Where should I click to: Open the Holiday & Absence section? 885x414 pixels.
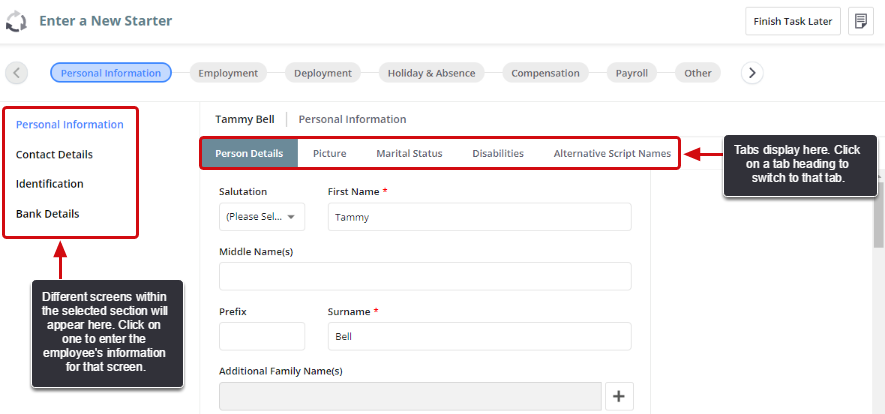[x=431, y=73]
